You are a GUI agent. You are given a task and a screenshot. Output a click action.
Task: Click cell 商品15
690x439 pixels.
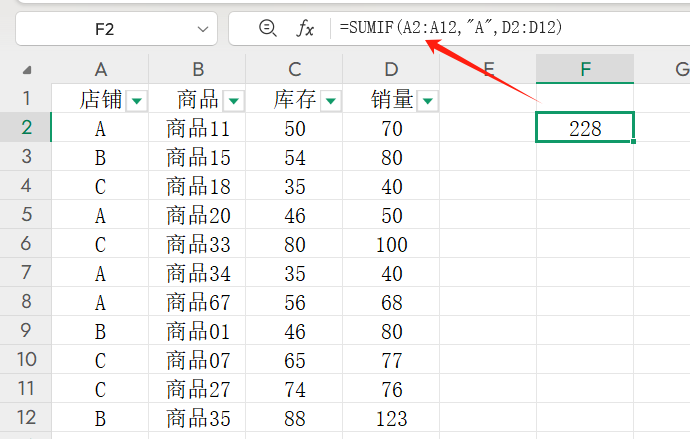click(x=198, y=157)
